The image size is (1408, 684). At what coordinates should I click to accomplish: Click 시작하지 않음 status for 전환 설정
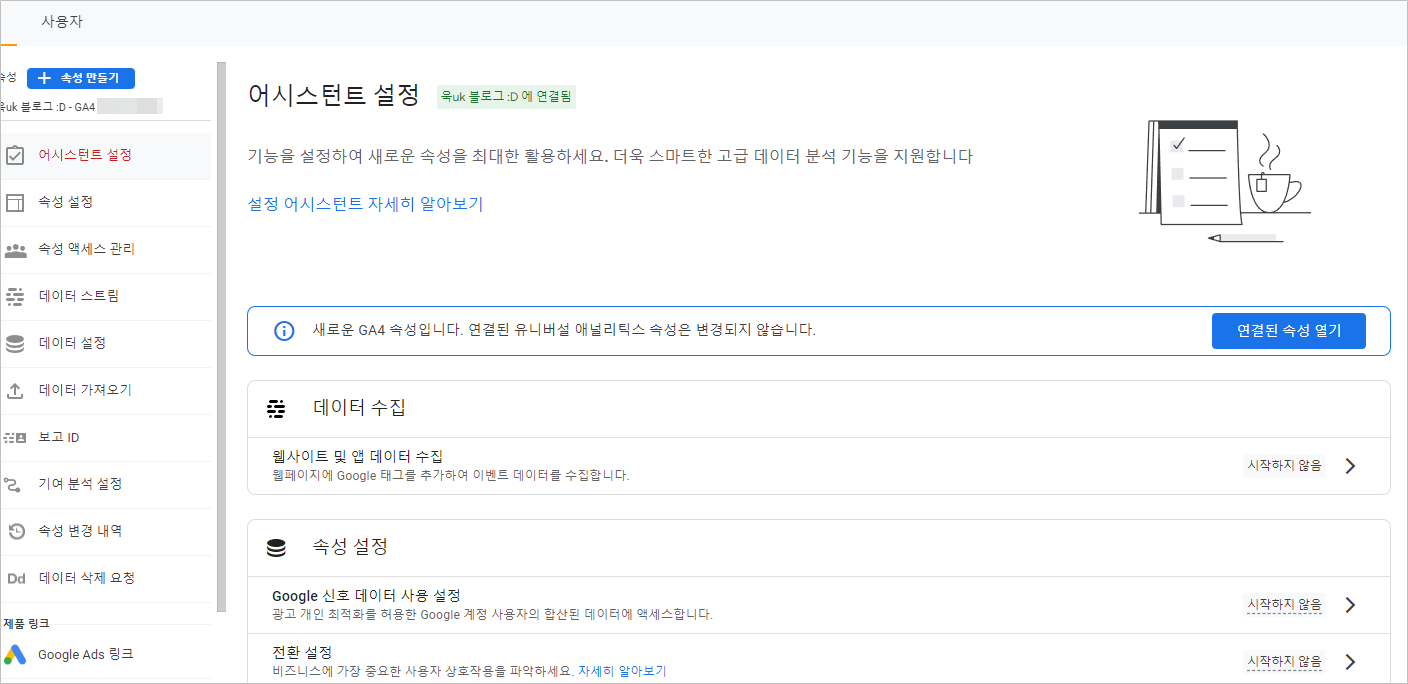pyautogui.click(x=1284, y=661)
